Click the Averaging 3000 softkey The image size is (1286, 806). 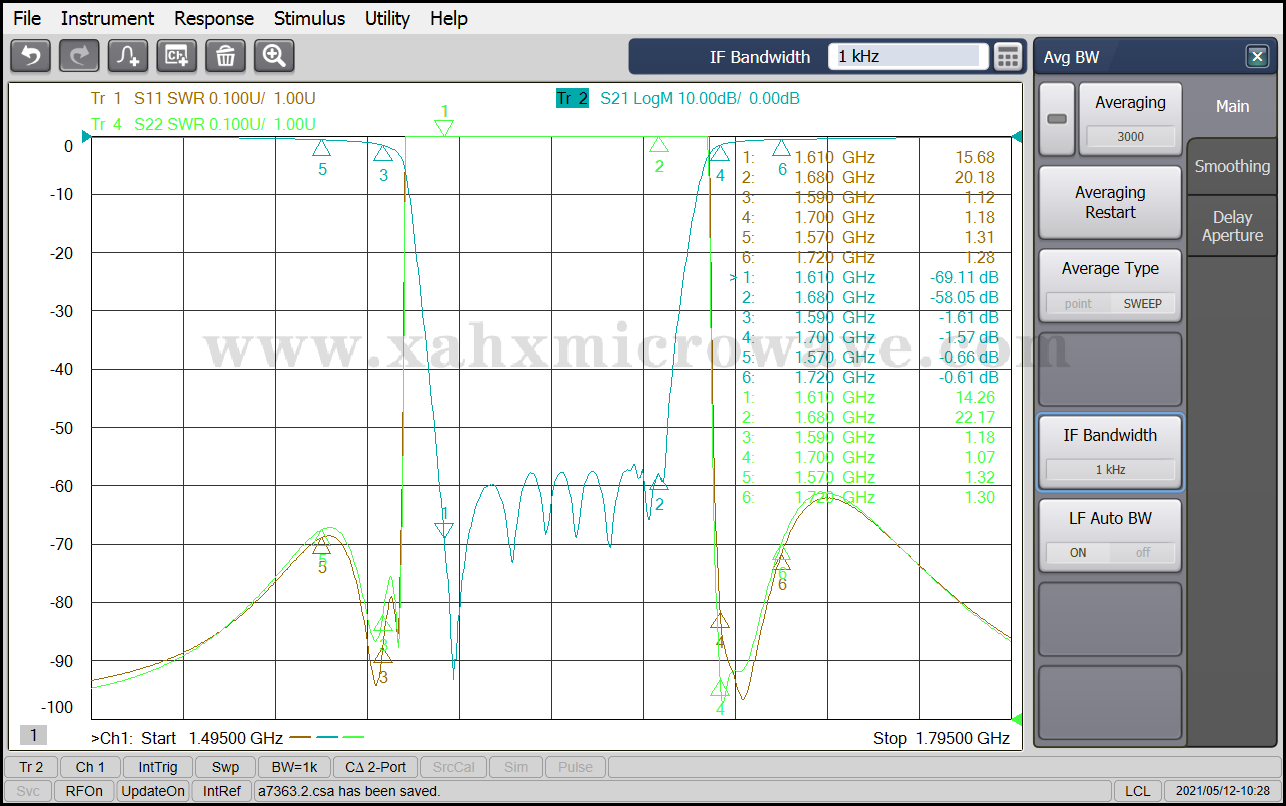(x=1130, y=118)
